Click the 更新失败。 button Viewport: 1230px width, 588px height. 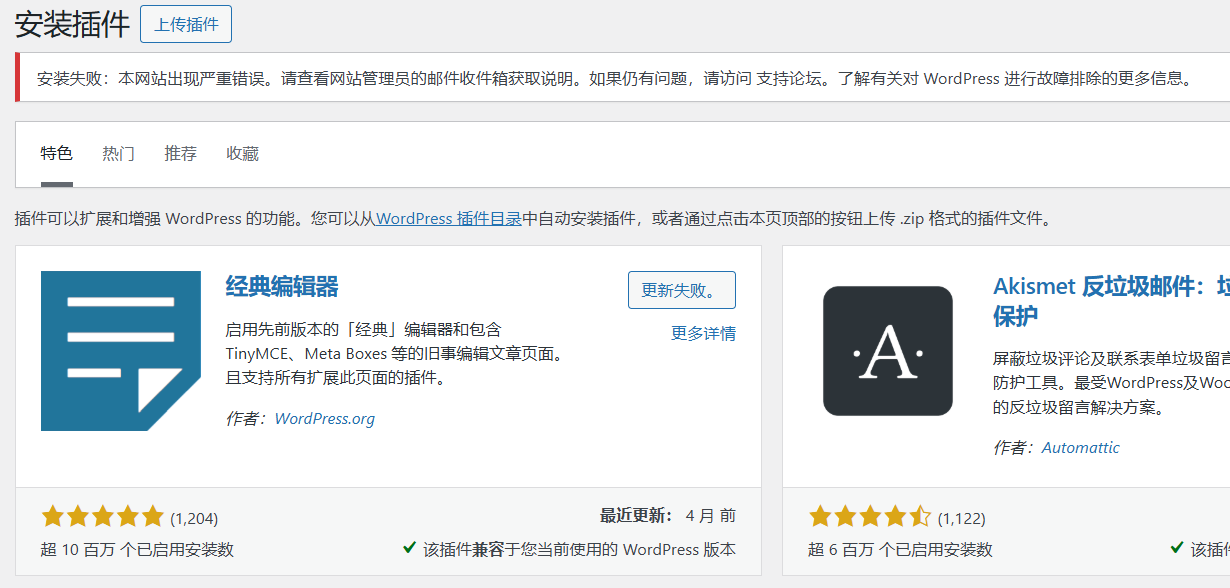[x=681, y=290]
